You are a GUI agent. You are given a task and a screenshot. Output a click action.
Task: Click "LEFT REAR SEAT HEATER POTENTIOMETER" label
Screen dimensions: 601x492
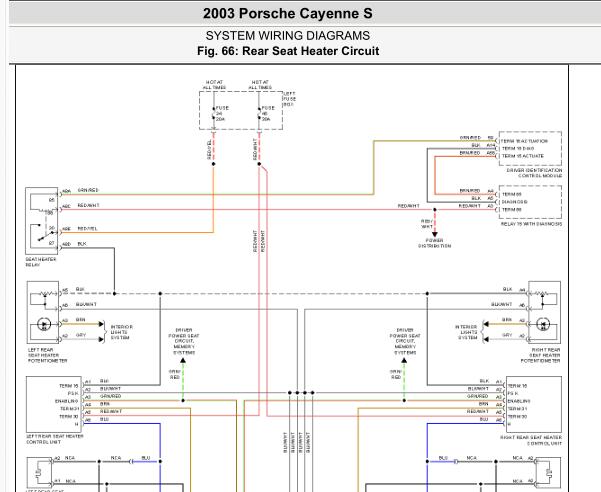coord(47,355)
